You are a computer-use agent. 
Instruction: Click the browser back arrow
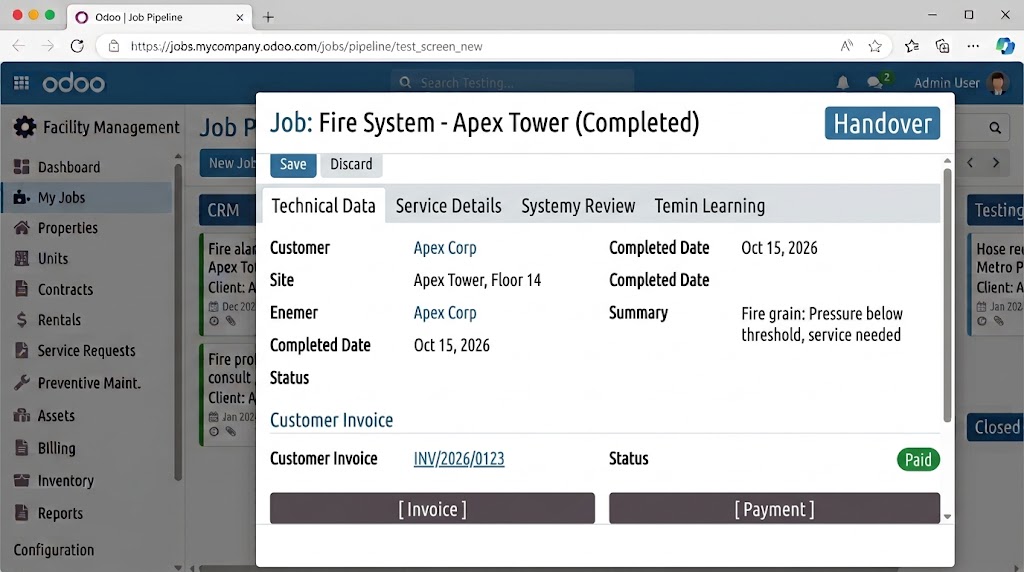click(x=18, y=46)
